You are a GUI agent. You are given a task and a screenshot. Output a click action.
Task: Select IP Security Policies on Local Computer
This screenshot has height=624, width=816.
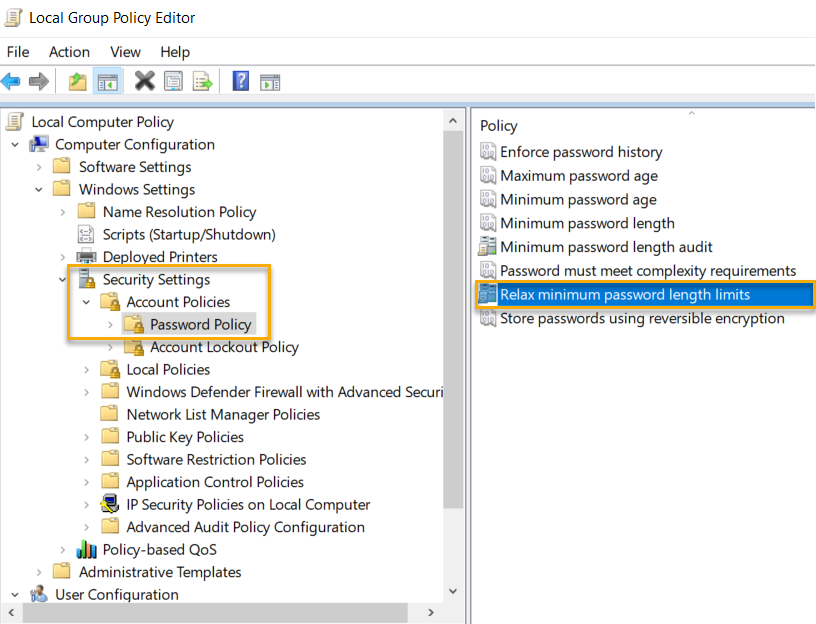coord(249,504)
